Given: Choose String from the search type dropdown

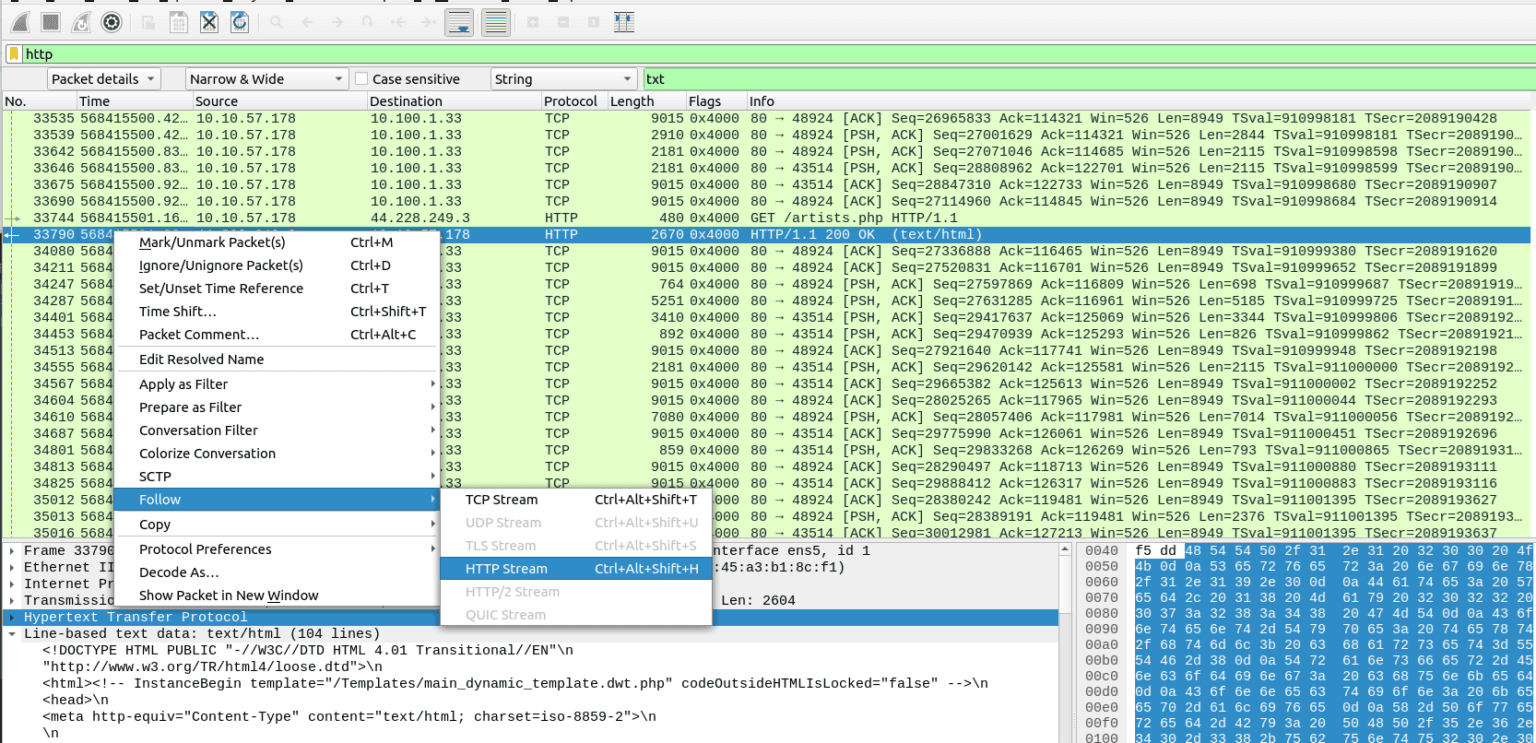Looking at the screenshot, I should [562, 78].
